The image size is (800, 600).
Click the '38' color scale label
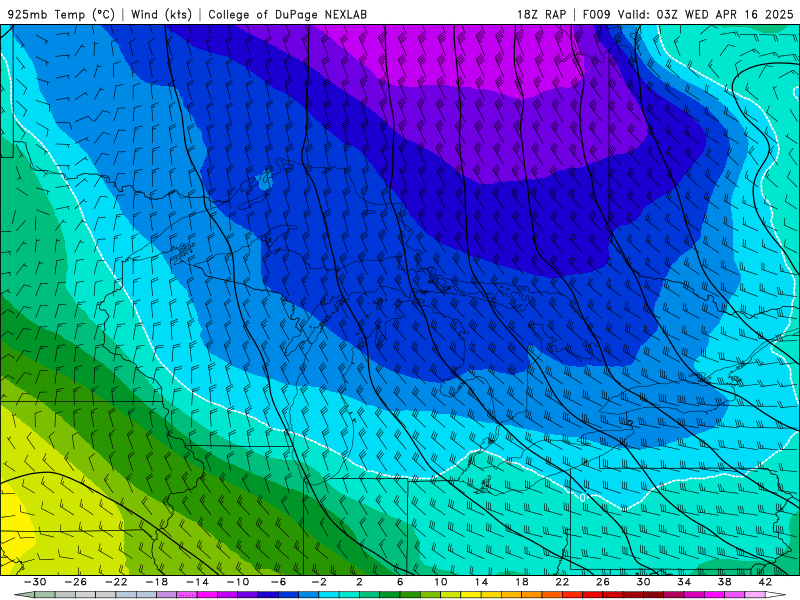click(724, 582)
